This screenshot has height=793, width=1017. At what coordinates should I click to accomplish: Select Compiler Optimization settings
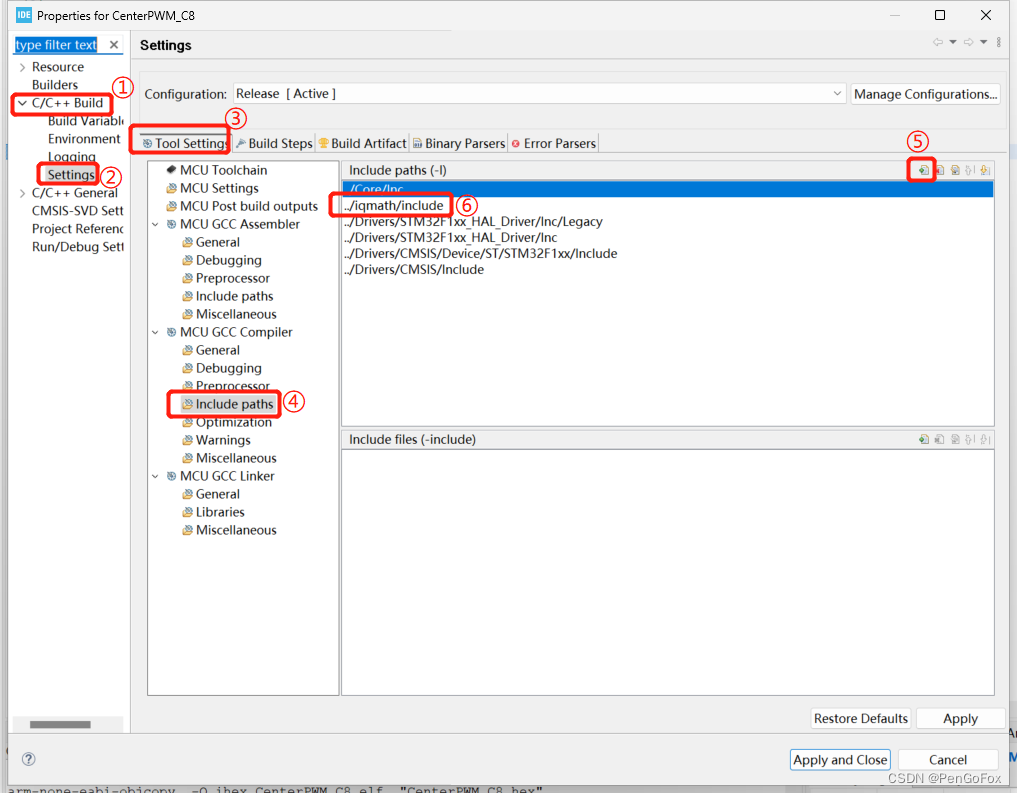pyautogui.click(x=227, y=422)
